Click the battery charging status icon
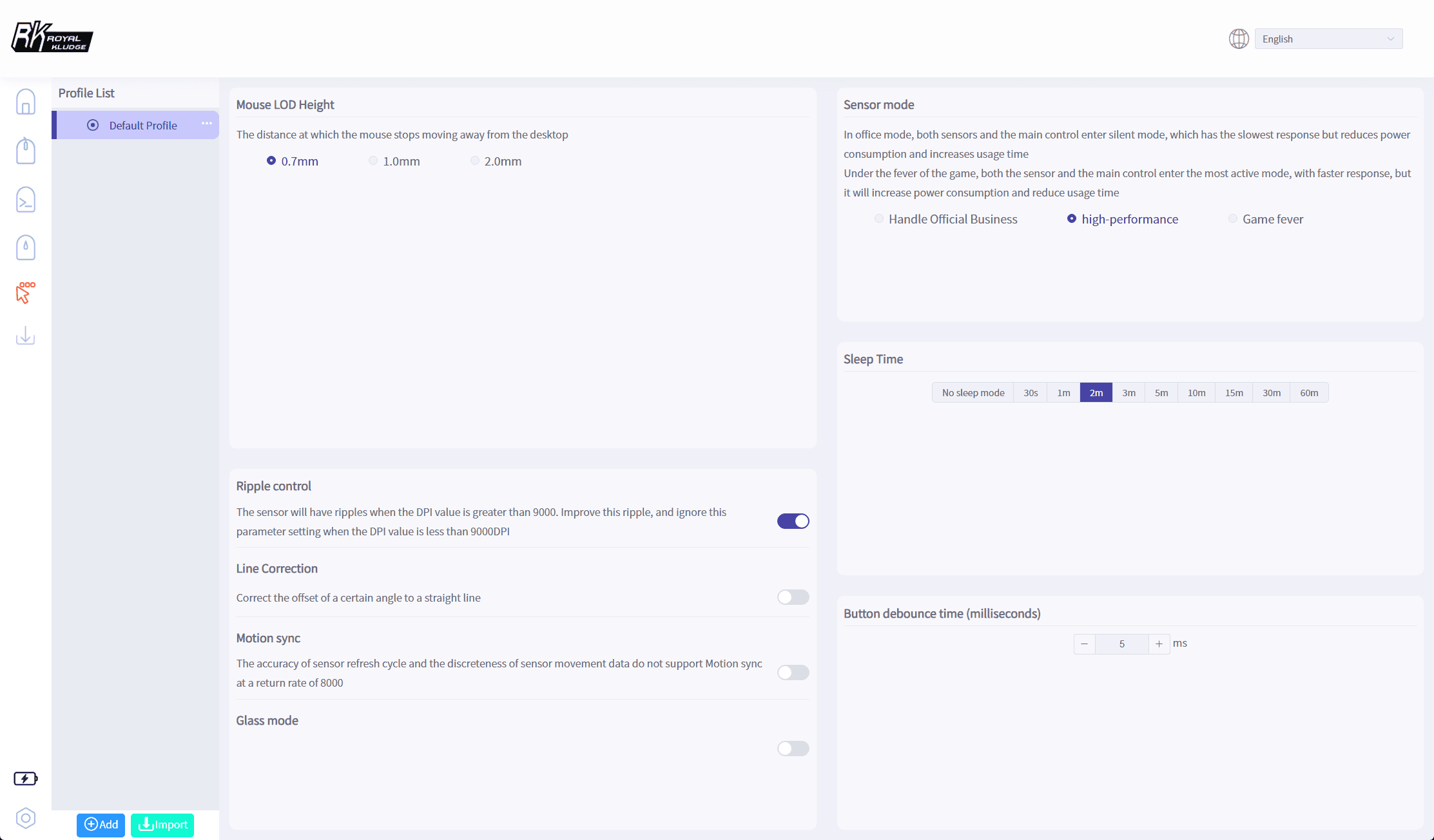The width and height of the screenshot is (1434, 840). pos(26,779)
